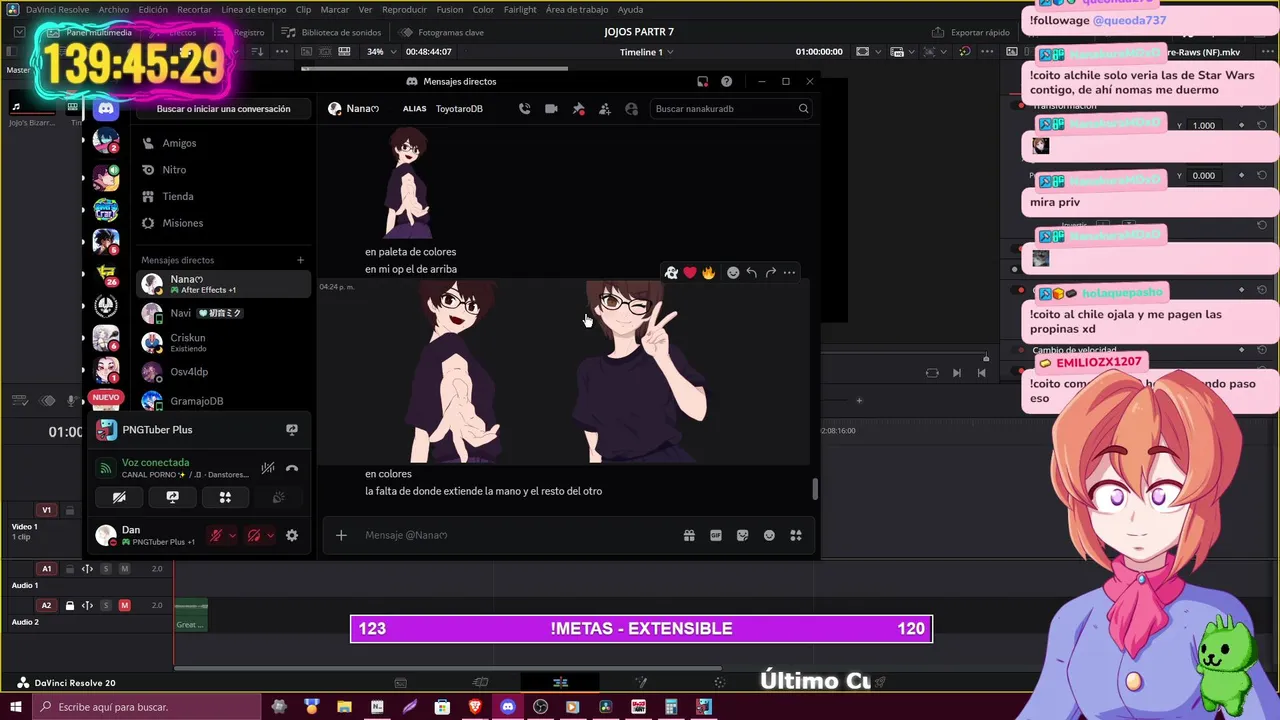Open Discord help question mark icon
Screen dimensions: 1280x720
(727, 81)
